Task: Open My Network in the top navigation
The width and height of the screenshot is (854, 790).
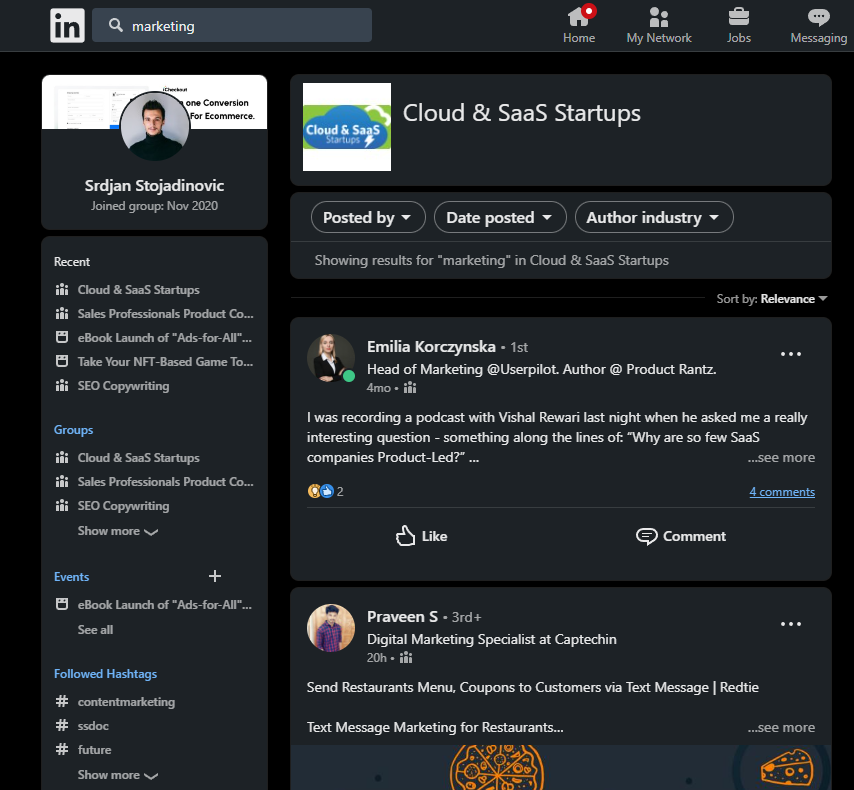Action: tap(658, 25)
